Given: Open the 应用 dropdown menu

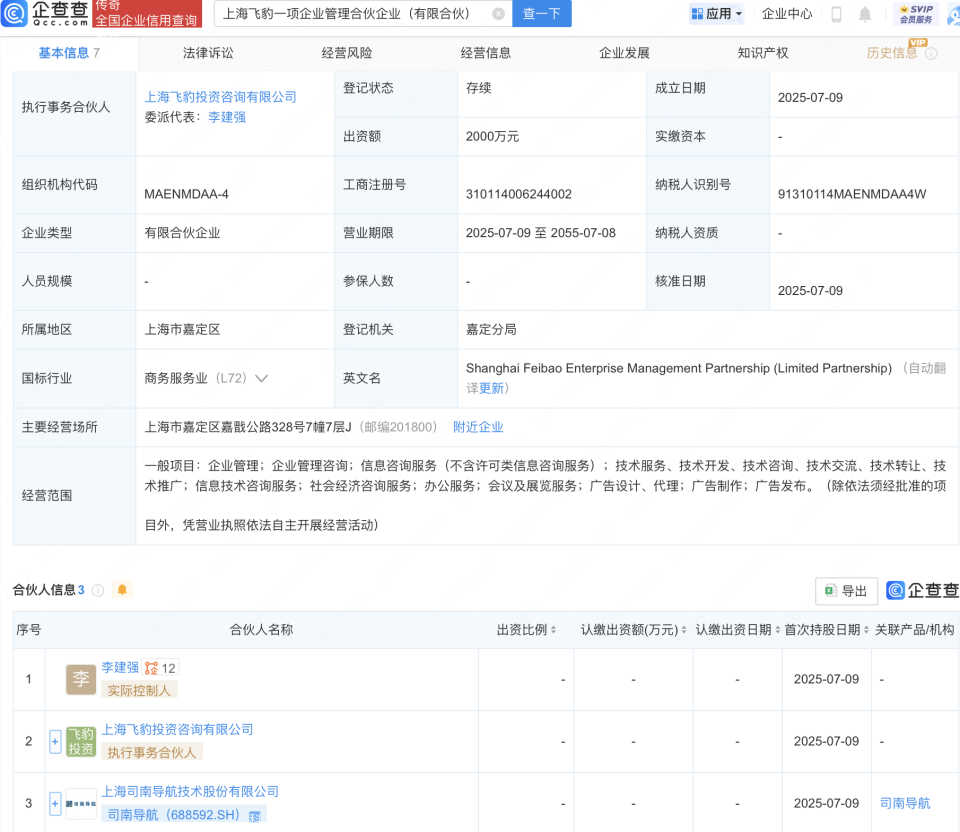Looking at the screenshot, I should (717, 14).
